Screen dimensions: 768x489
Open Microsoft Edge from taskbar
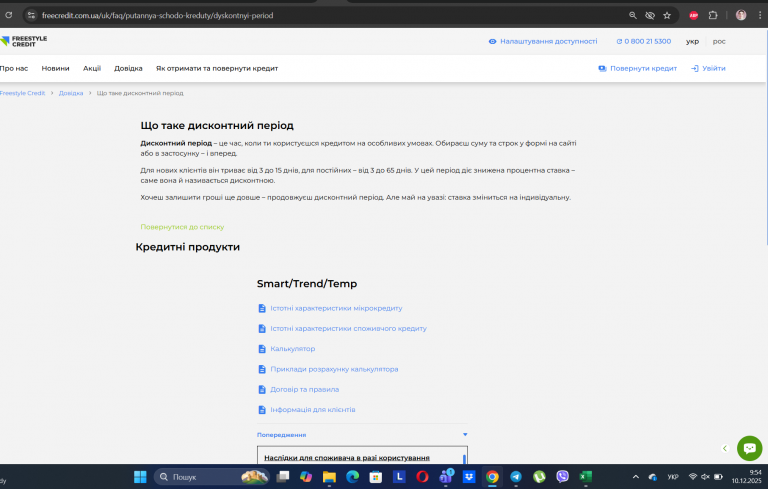point(353,477)
